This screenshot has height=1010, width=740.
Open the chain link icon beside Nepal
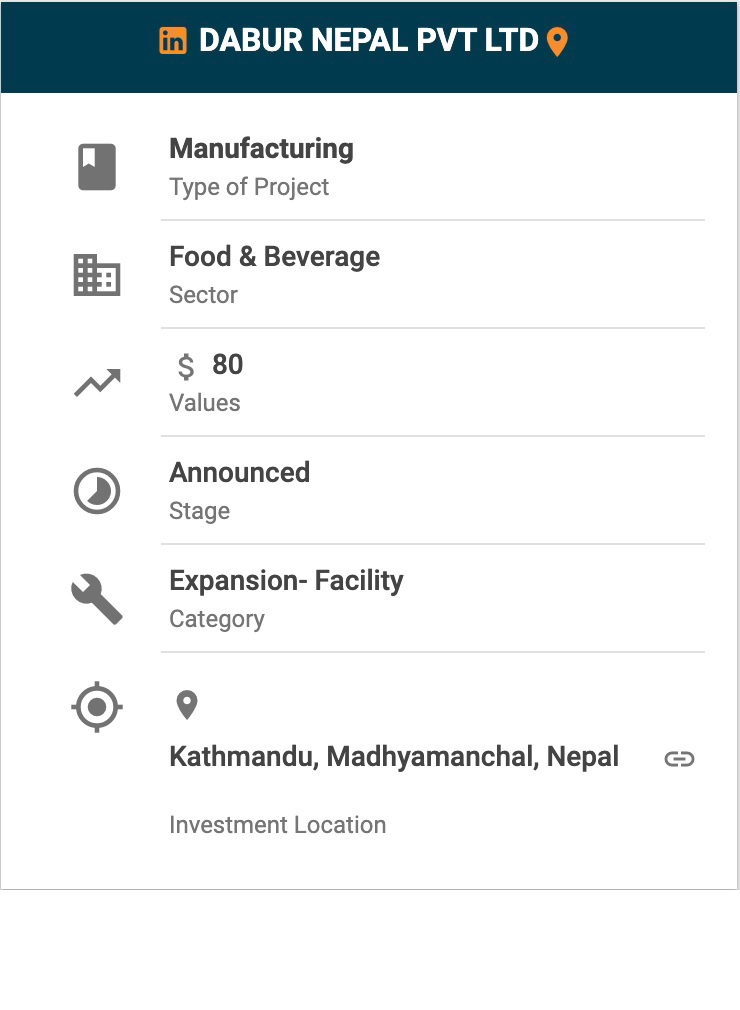pyautogui.click(x=679, y=759)
